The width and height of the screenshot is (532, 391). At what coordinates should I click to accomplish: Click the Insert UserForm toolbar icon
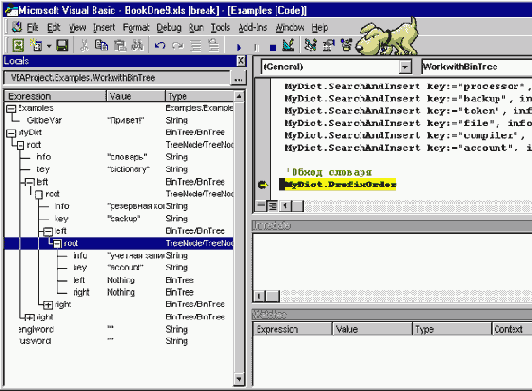pos(36,45)
